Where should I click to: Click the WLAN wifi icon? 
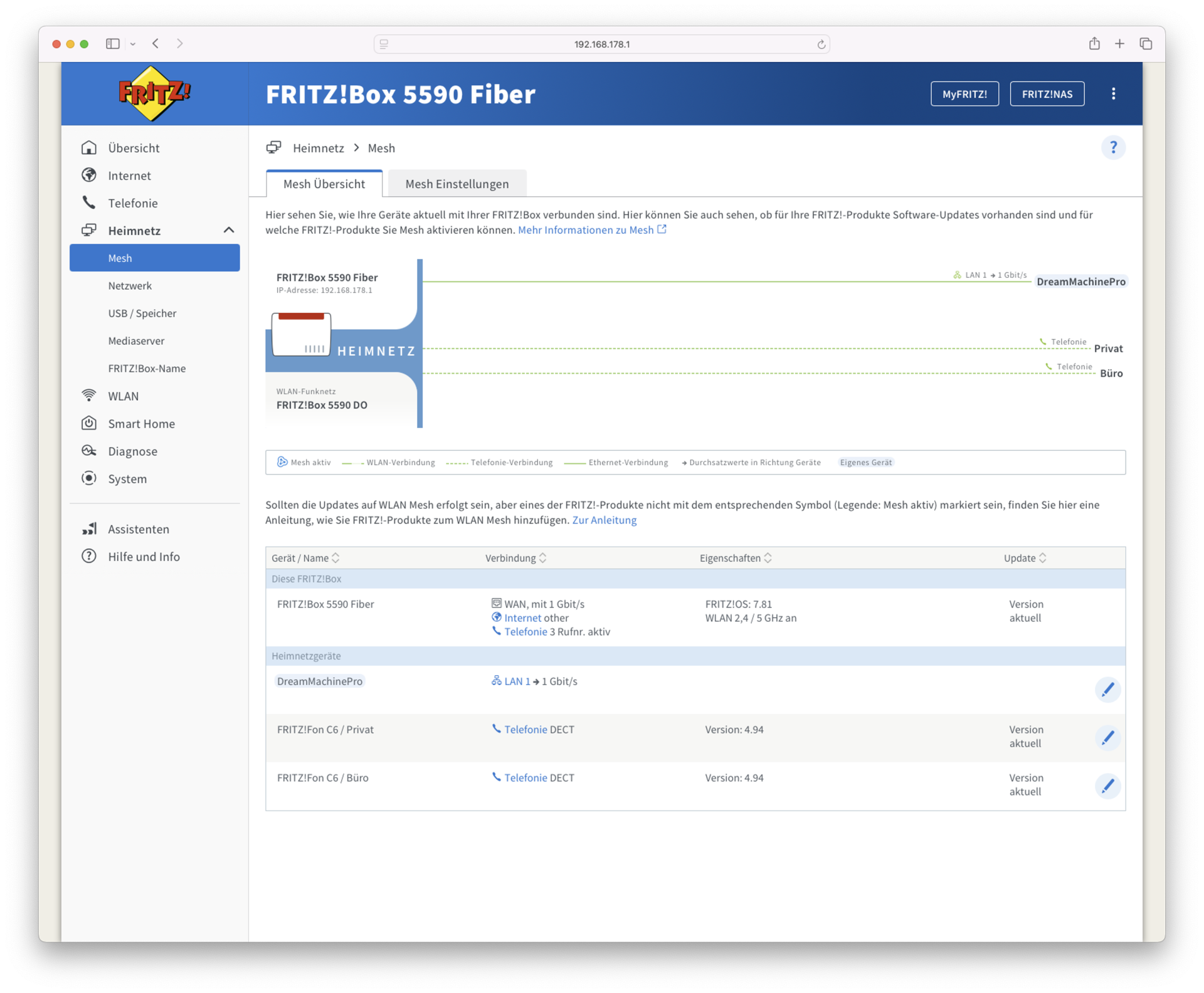click(89, 396)
